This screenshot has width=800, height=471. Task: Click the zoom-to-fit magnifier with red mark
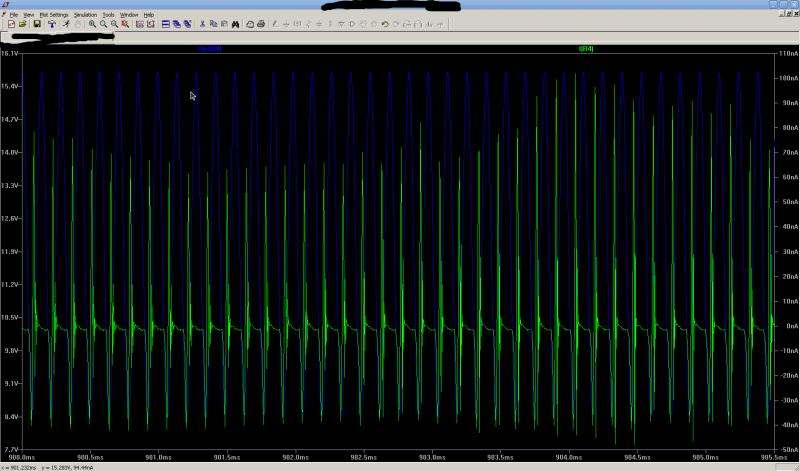tap(125, 24)
